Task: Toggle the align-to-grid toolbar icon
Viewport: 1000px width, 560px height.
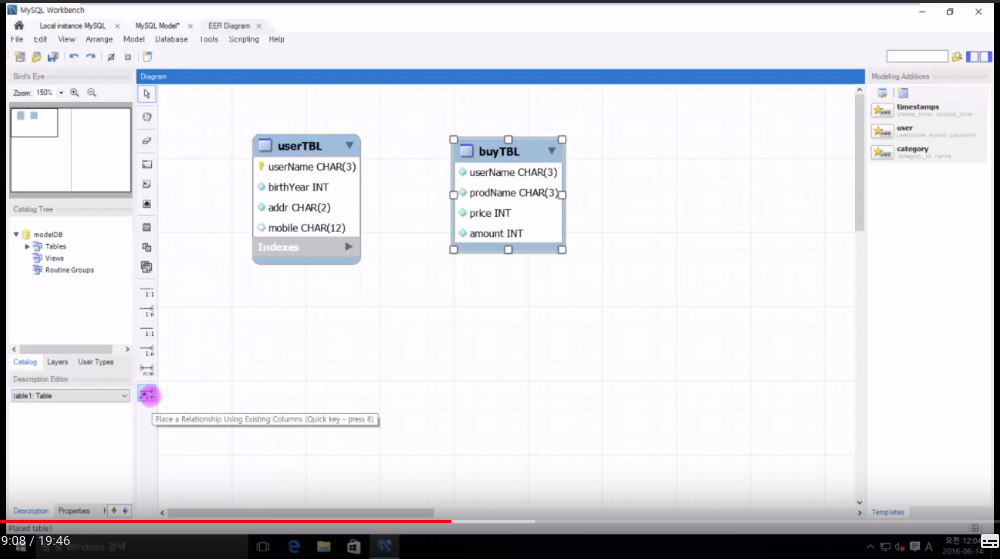Action: pyautogui.click(x=128, y=57)
